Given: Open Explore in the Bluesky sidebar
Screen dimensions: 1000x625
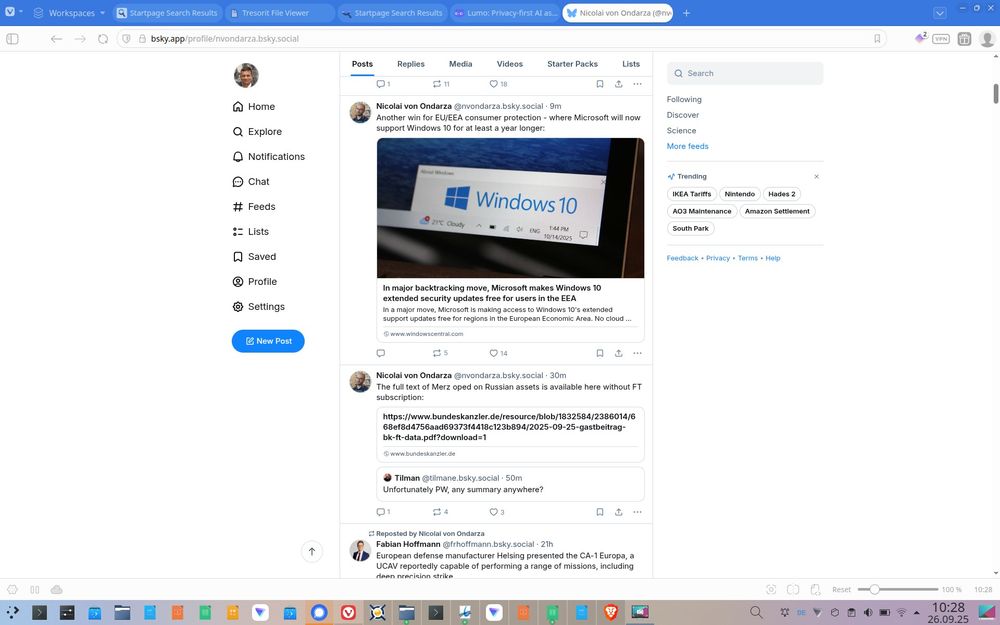Looking at the screenshot, I should point(257,131).
